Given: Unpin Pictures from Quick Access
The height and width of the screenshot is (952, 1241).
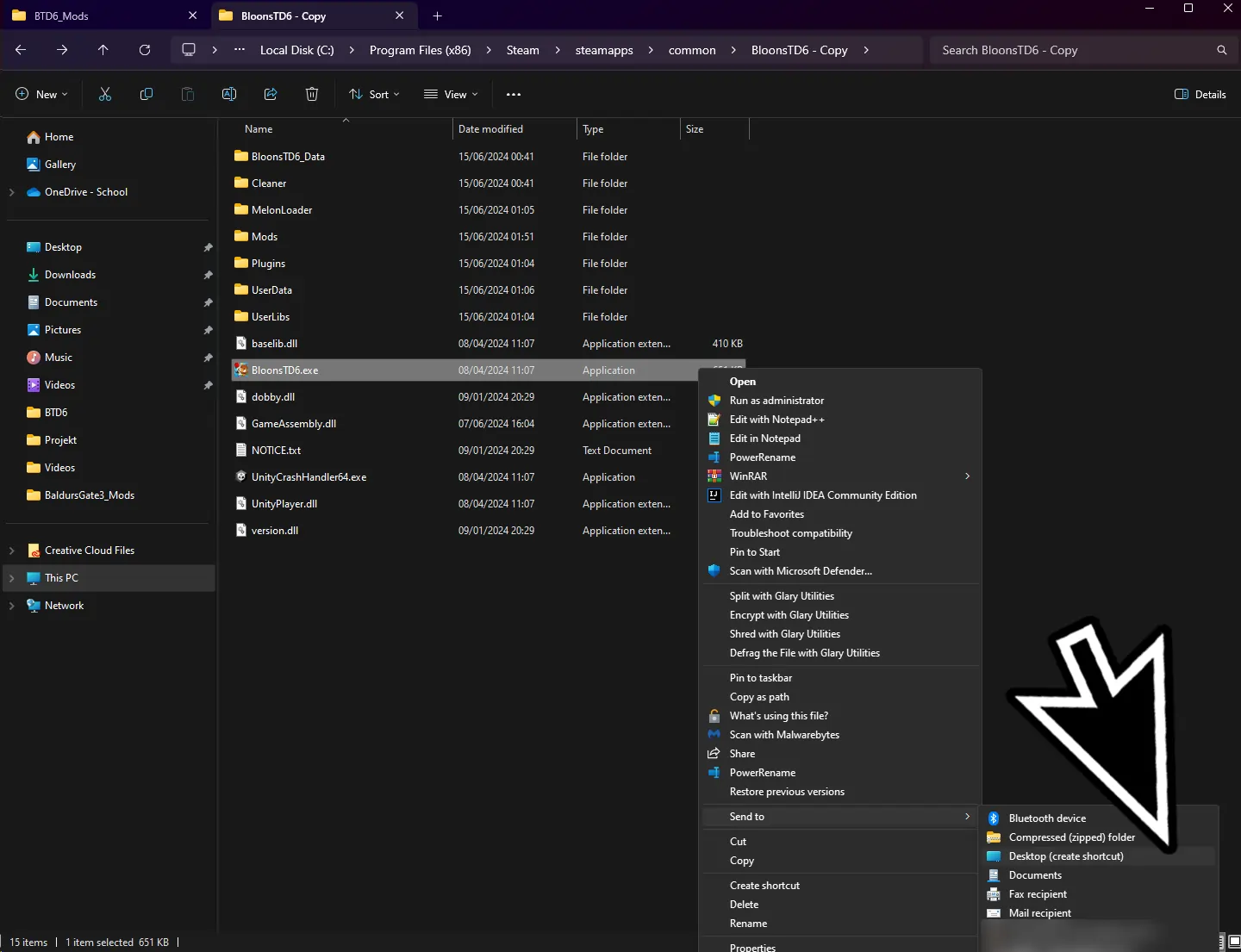Looking at the screenshot, I should pos(207,330).
